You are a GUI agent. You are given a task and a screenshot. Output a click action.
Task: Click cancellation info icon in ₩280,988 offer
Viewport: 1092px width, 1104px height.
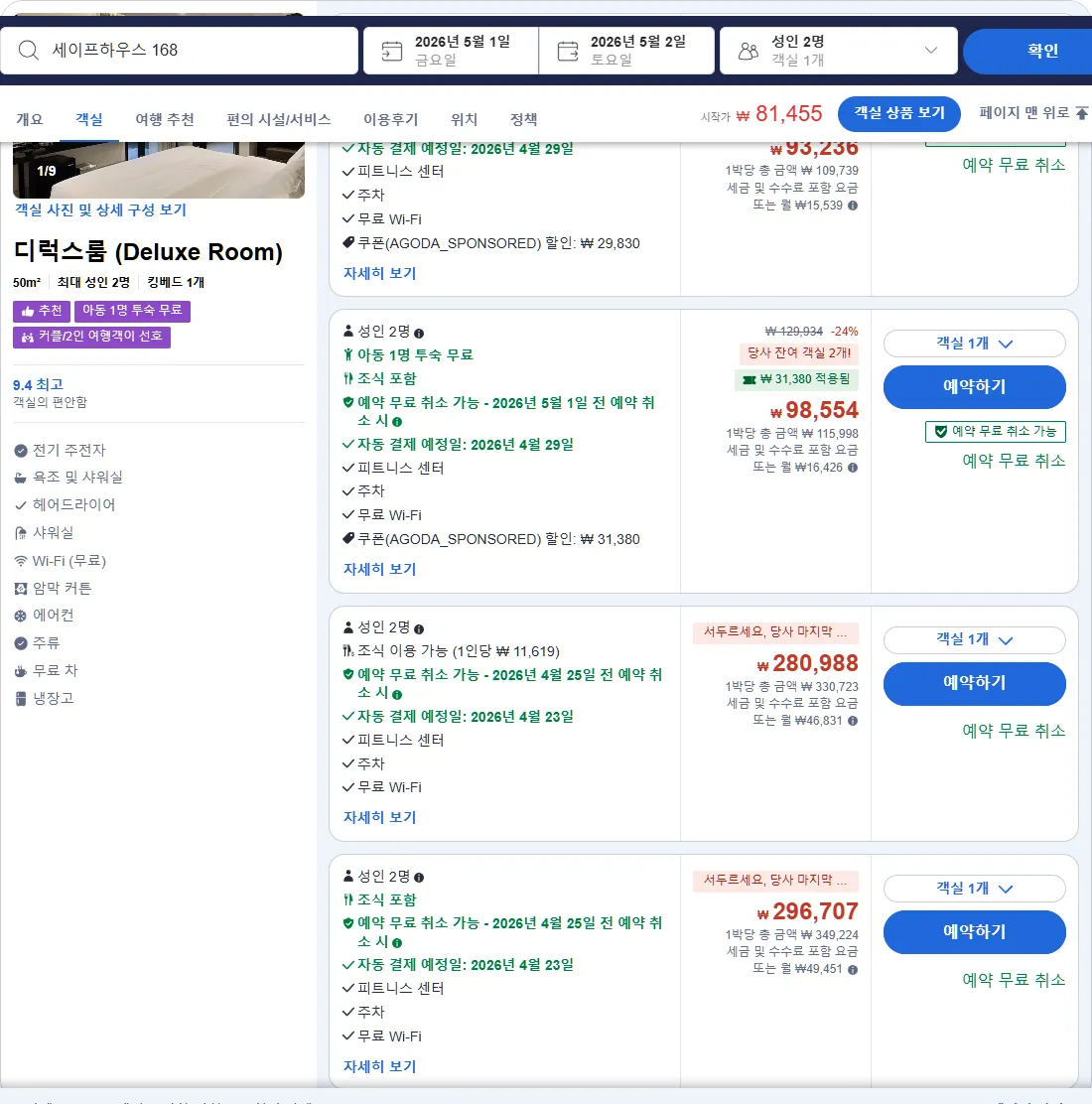(397, 694)
